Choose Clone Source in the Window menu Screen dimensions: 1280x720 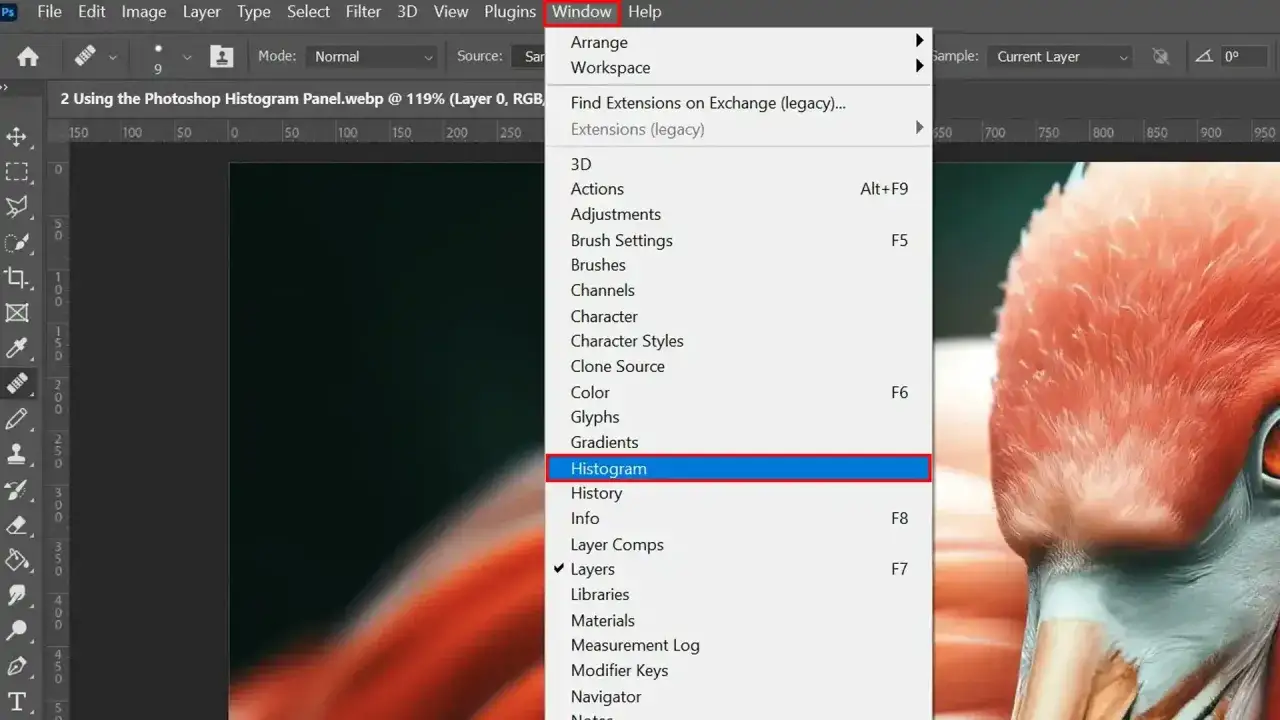(739, 366)
